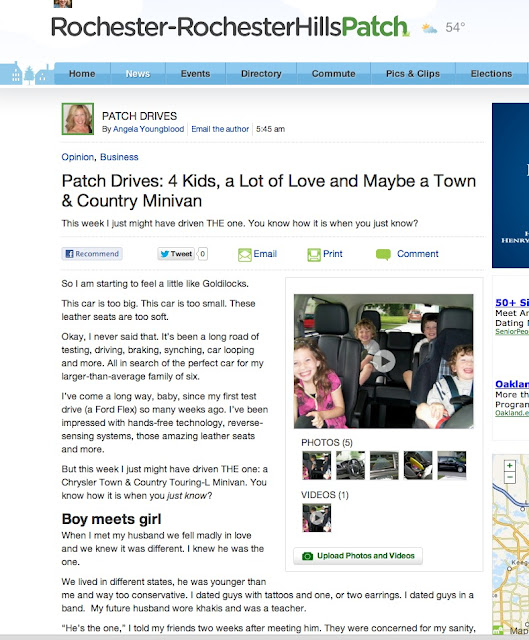Screen dimensions: 529x640
Task: Zoom in on the map
Action: pyautogui.click(x=510, y=466)
